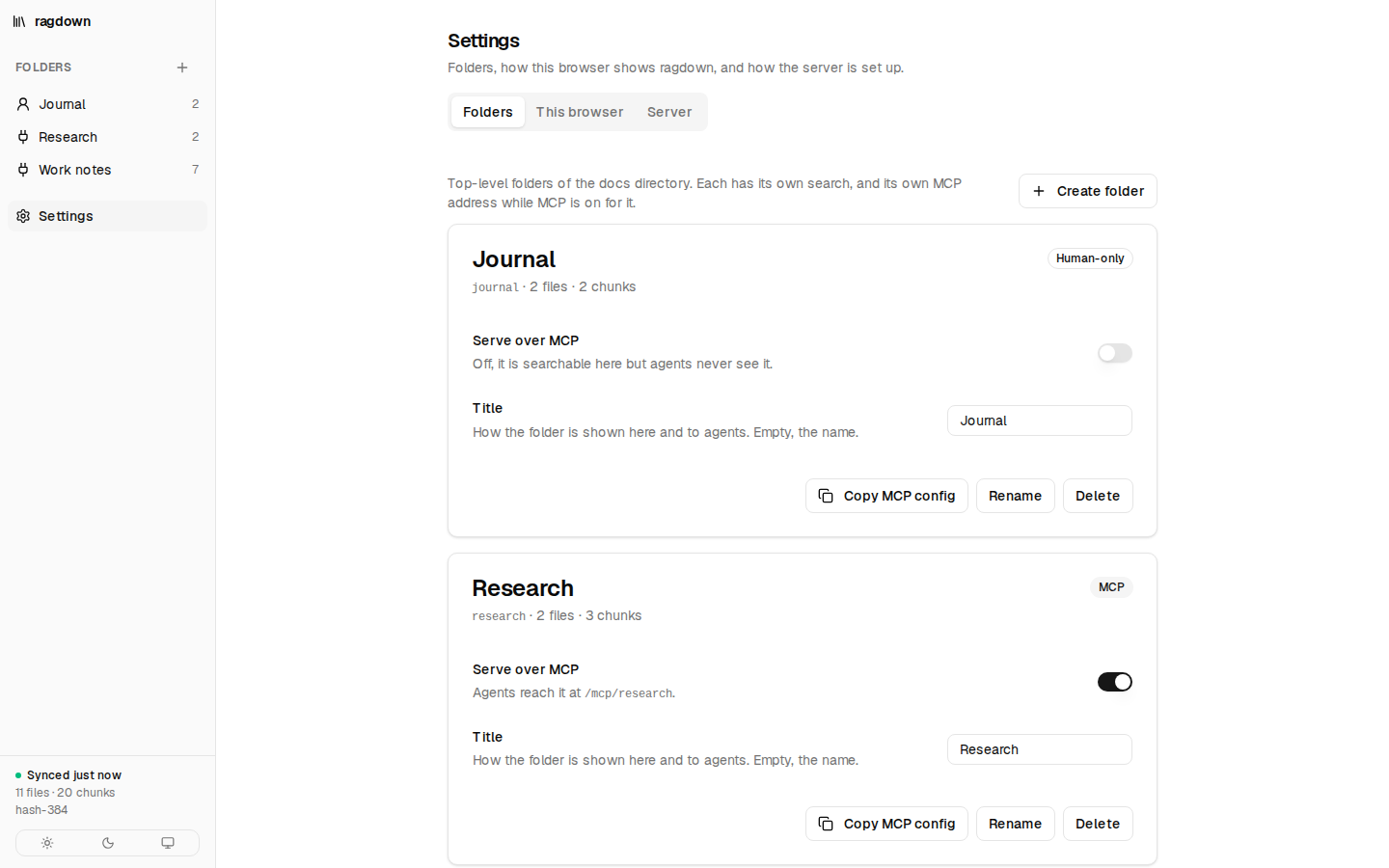Image resolution: width=1389 pixels, height=868 pixels.
Task: Edit the Research title input field
Action: 1040,749
